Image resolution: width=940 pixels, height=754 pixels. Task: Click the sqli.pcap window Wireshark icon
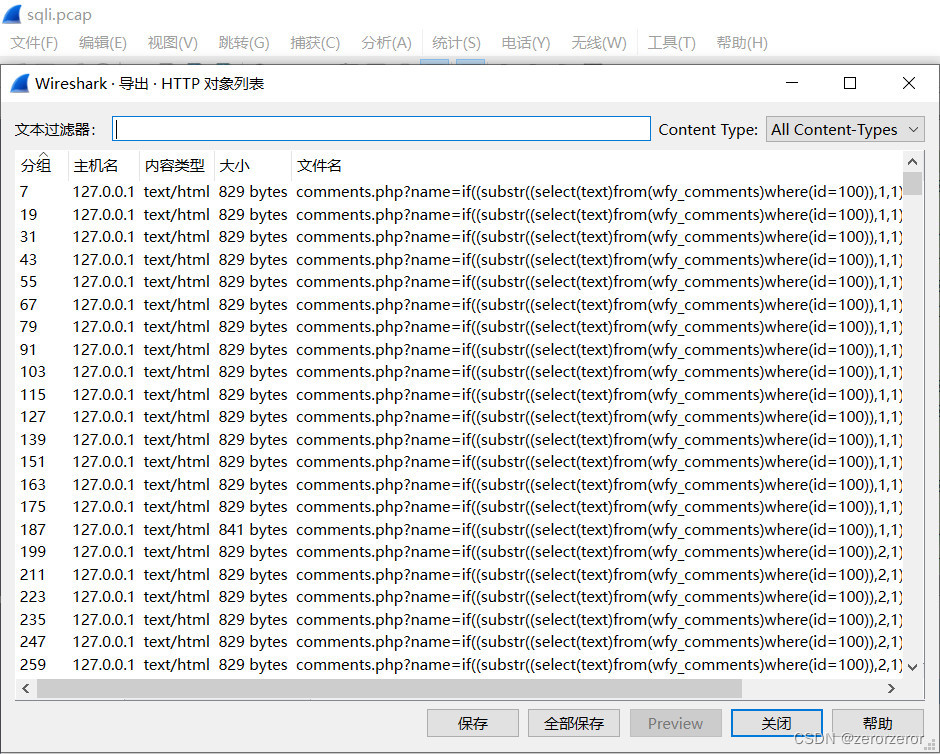click(x=12, y=14)
